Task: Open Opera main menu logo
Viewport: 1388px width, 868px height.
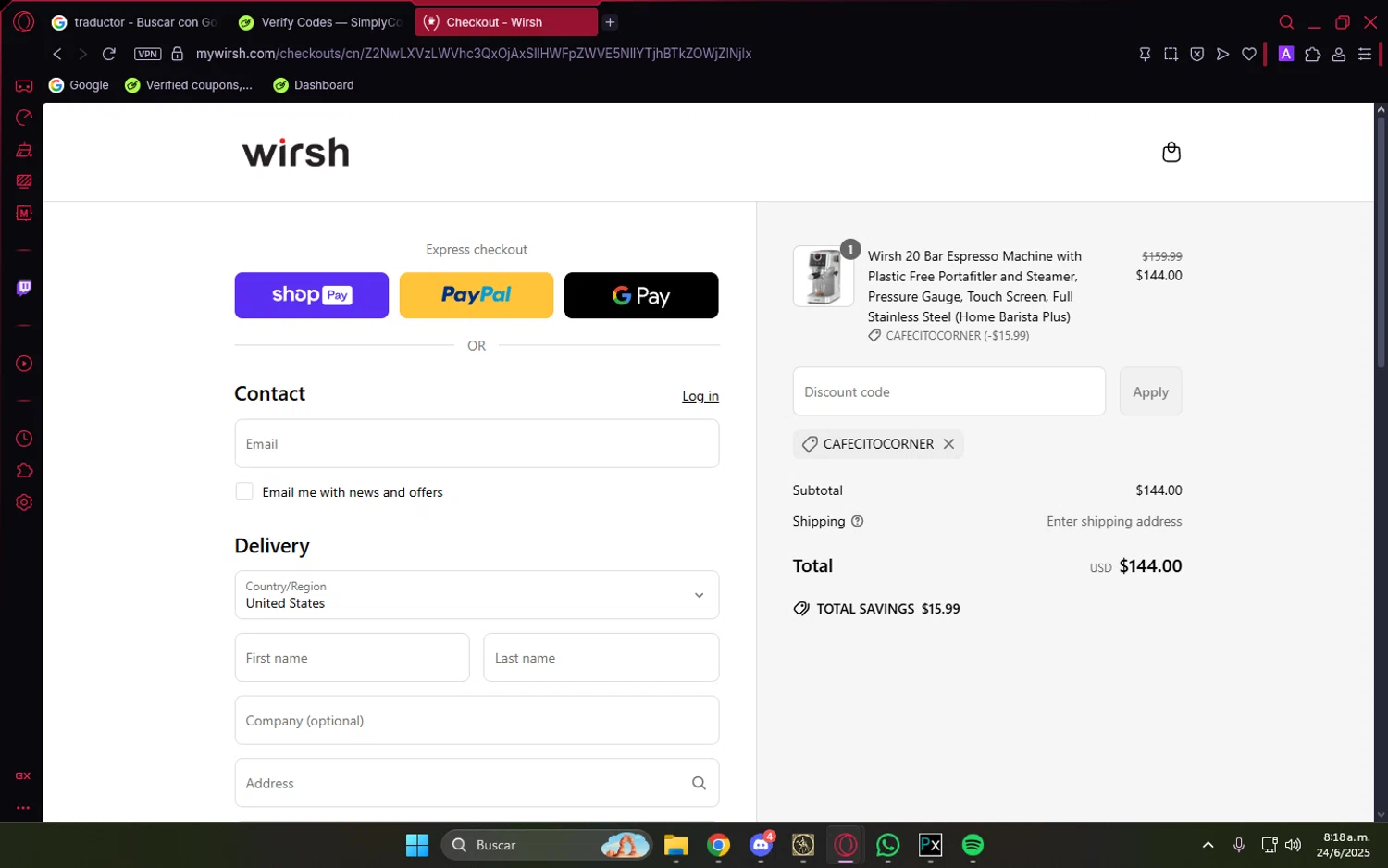Action: pyautogui.click(x=23, y=21)
